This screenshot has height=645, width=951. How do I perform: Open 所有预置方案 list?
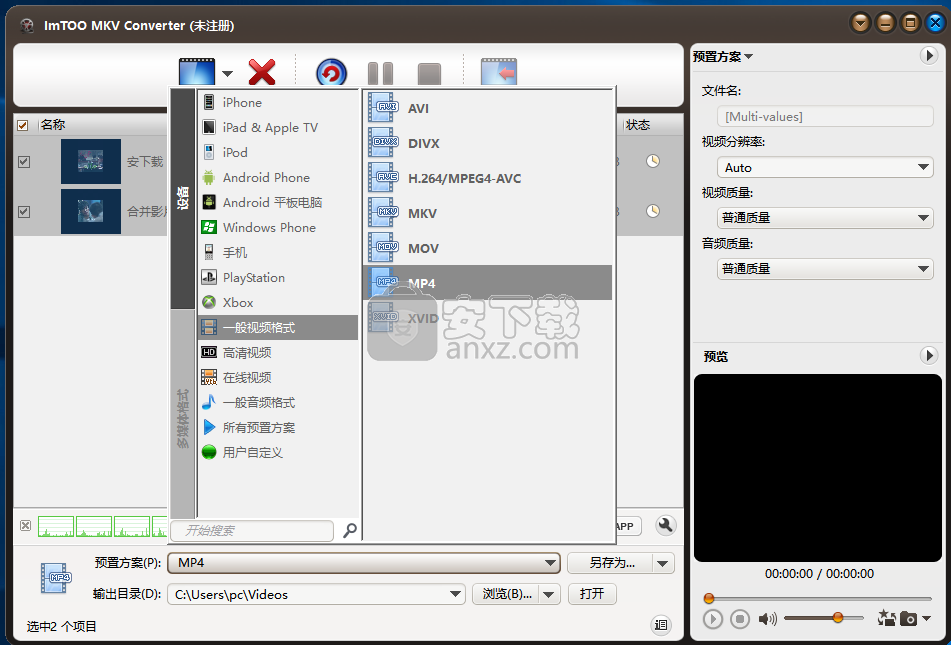pos(278,427)
